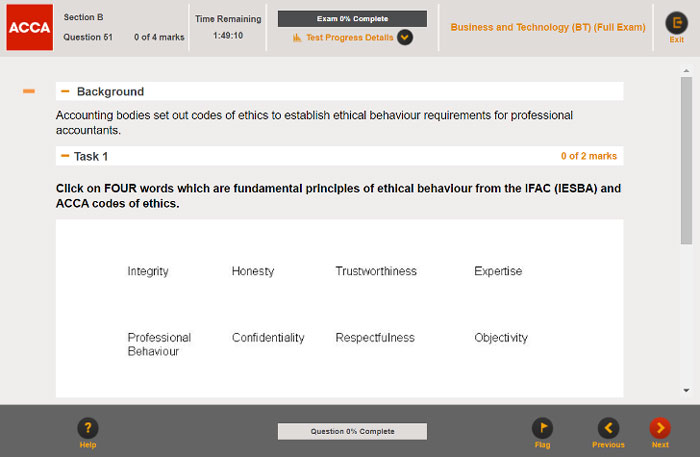Select the word Confidentiality

coord(268,338)
